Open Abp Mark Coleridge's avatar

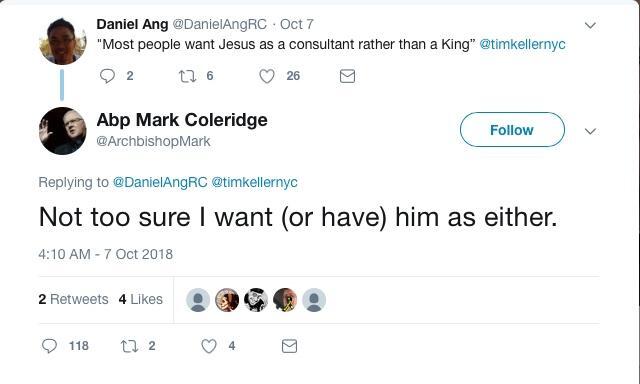[x=62, y=131]
